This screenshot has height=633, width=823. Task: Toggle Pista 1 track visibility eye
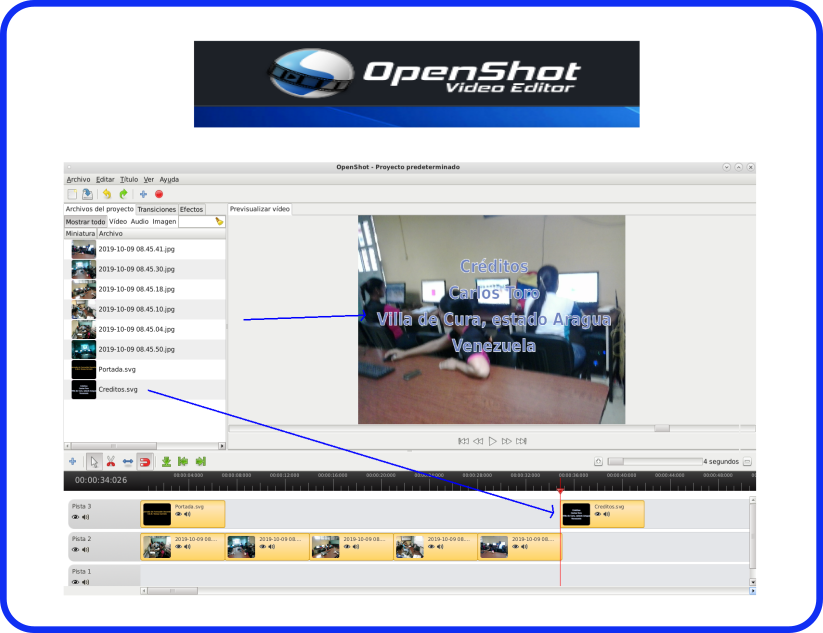76,582
